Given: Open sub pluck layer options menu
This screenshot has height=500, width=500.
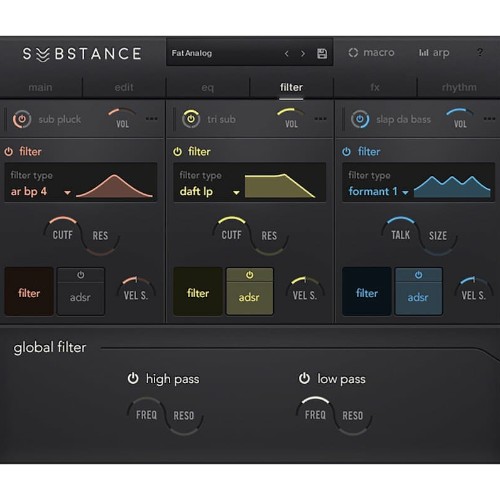Looking at the screenshot, I should point(152,118).
